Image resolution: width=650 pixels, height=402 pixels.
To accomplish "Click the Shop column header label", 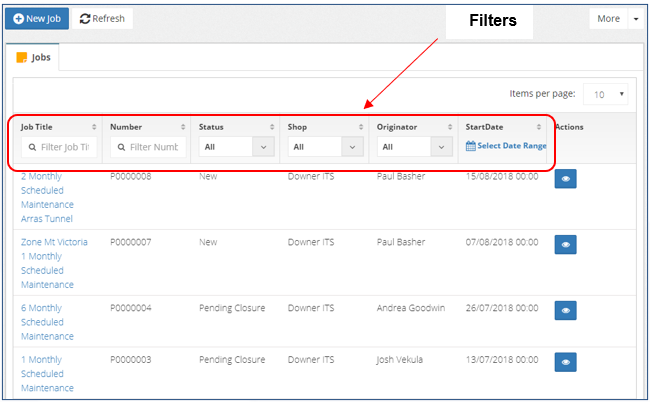I will click(297, 127).
